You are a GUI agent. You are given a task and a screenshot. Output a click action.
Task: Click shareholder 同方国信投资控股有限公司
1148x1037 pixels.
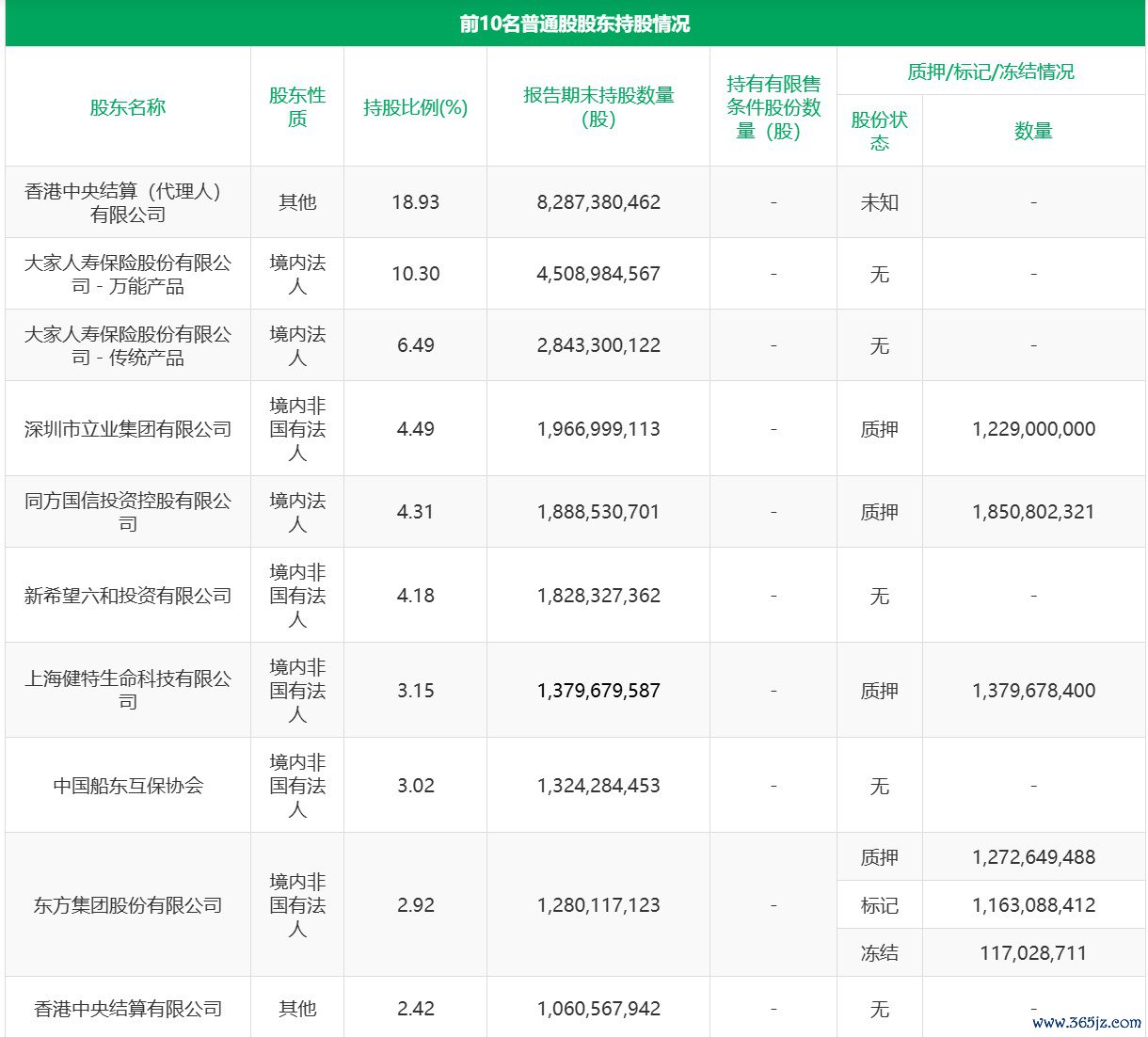(128, 512)
